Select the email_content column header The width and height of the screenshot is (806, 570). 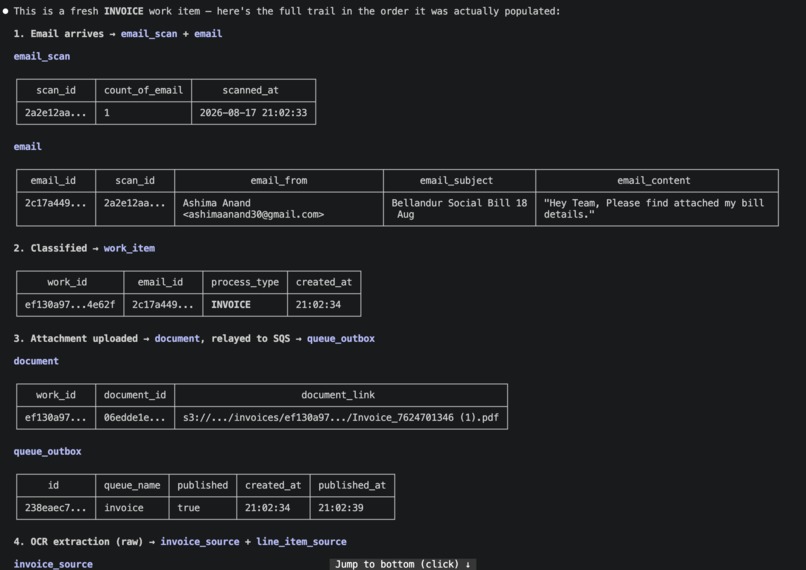pyautogui.click(x=657, y=181)
